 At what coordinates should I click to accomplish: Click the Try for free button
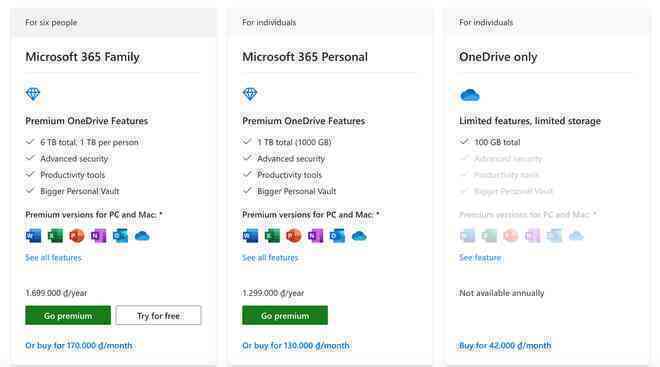point(158,315)
